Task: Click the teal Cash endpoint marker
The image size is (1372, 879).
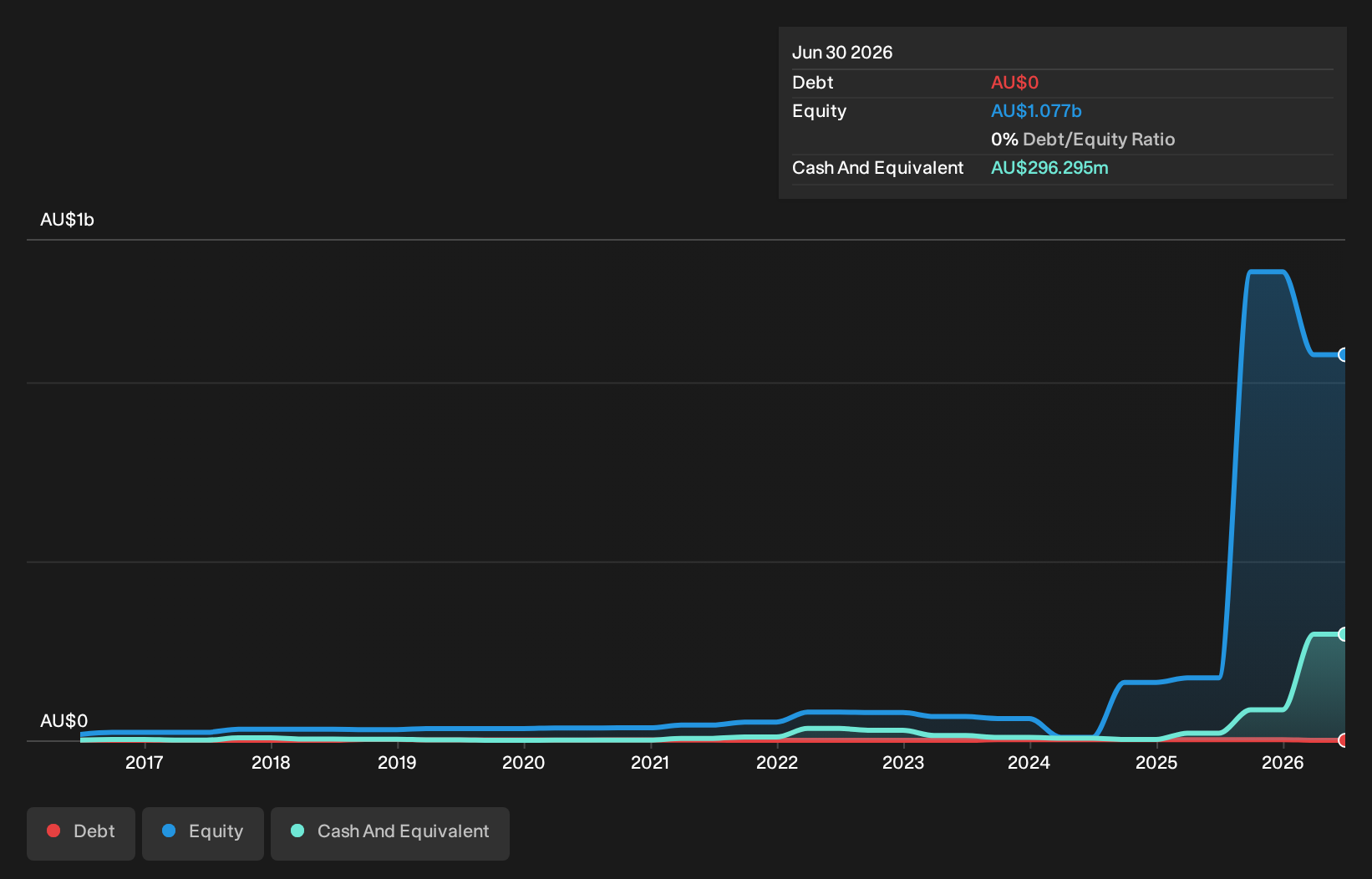Action: (x=1344, y=634)
